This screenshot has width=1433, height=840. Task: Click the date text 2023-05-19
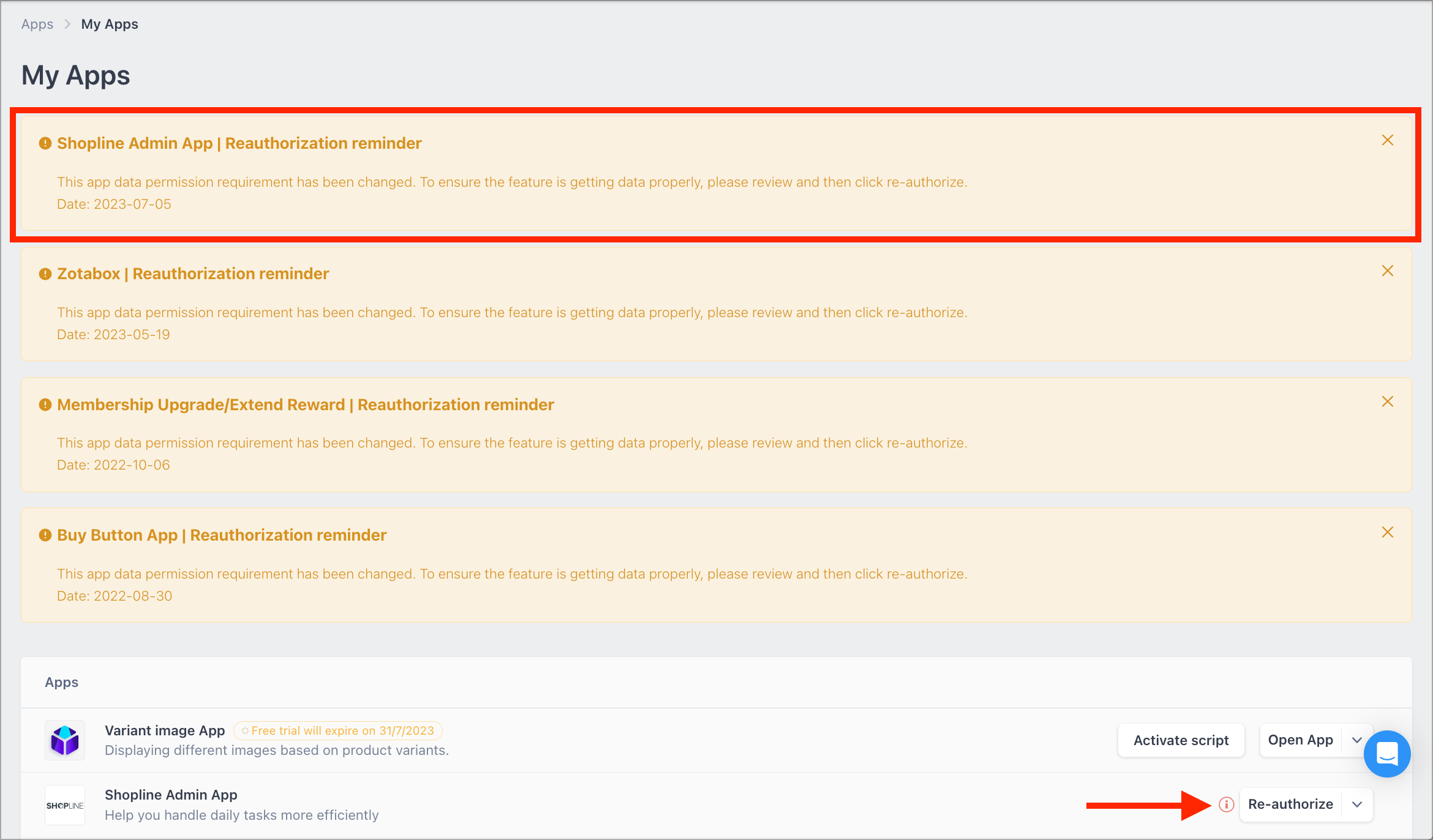tap(132, 334)
